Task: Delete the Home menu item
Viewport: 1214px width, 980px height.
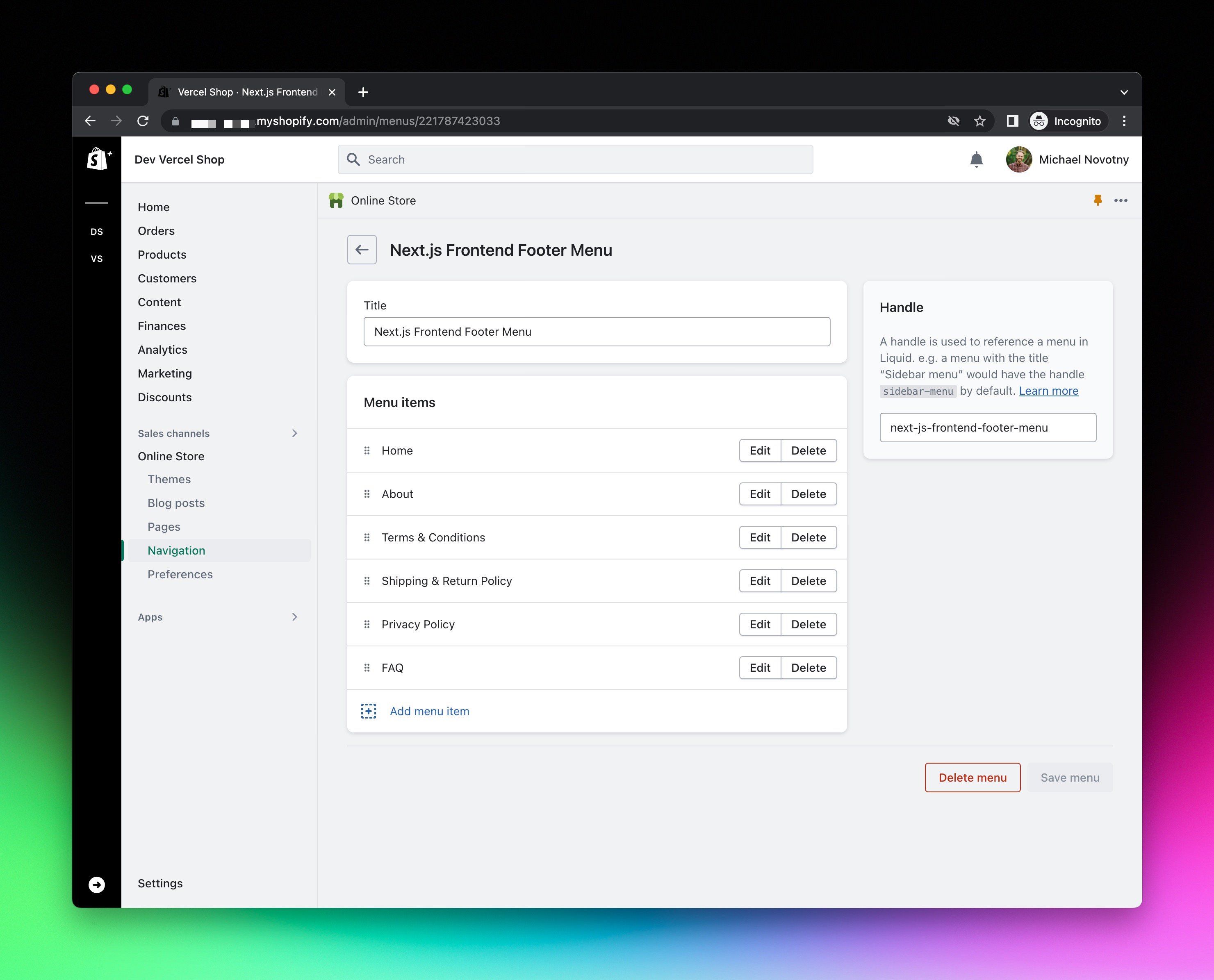Action: 809,450
